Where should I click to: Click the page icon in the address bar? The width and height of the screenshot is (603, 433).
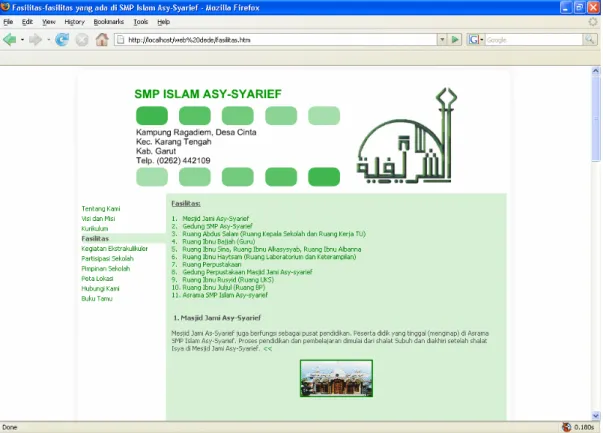tap(121, 40)
